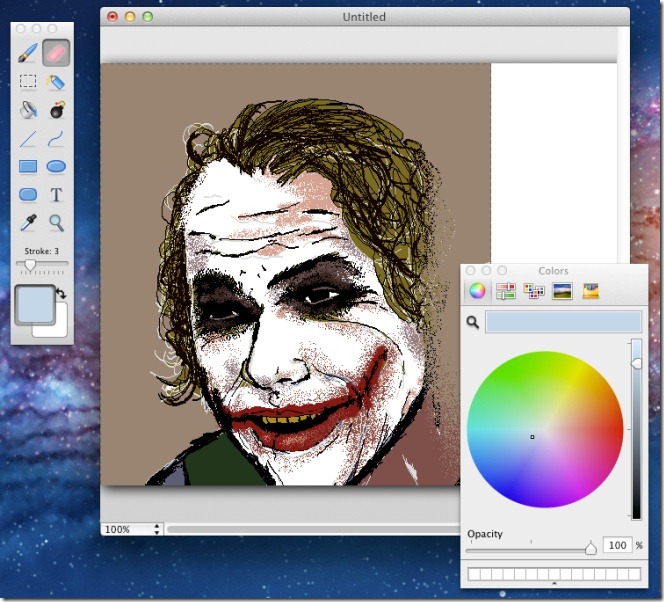
Task: Switch to Crayons tab in Colors
Action: [591, 291]
